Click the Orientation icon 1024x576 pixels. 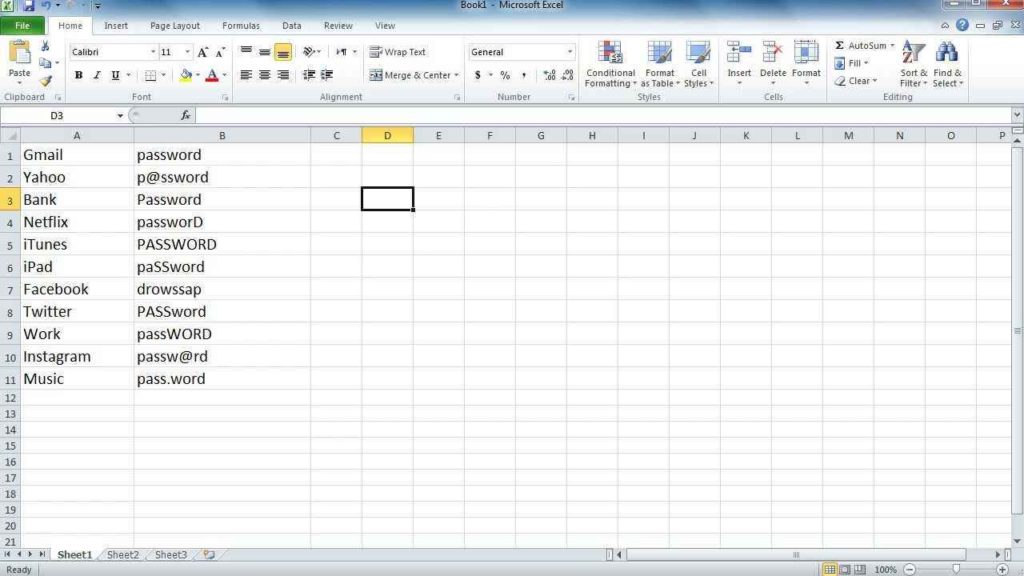(x=309, y=52)
